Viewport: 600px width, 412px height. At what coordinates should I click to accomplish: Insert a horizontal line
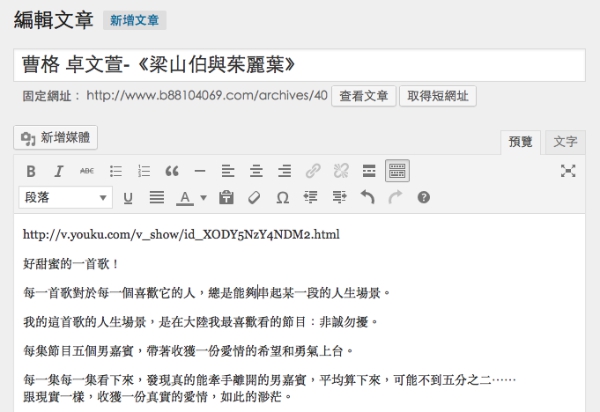[200, 171]
